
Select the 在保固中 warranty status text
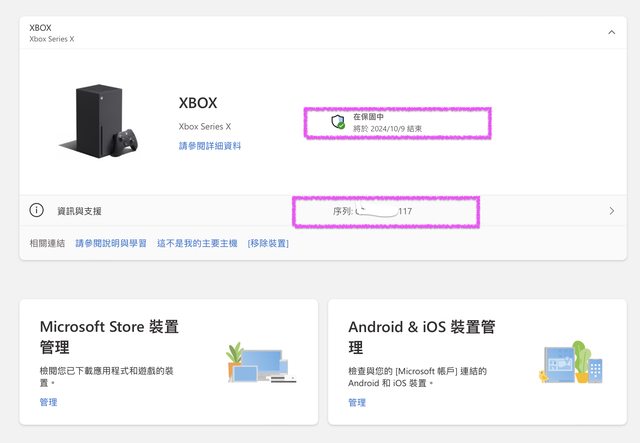coord(368,117)
